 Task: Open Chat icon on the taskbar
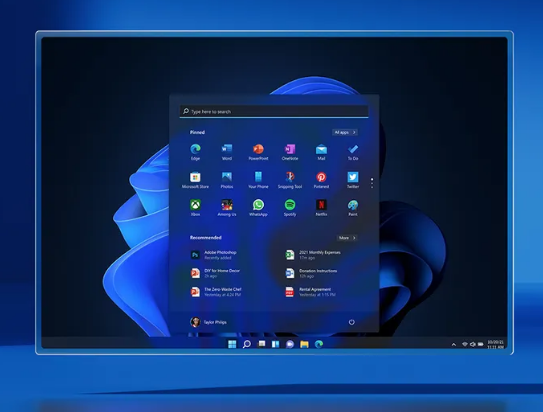point(290,344)
